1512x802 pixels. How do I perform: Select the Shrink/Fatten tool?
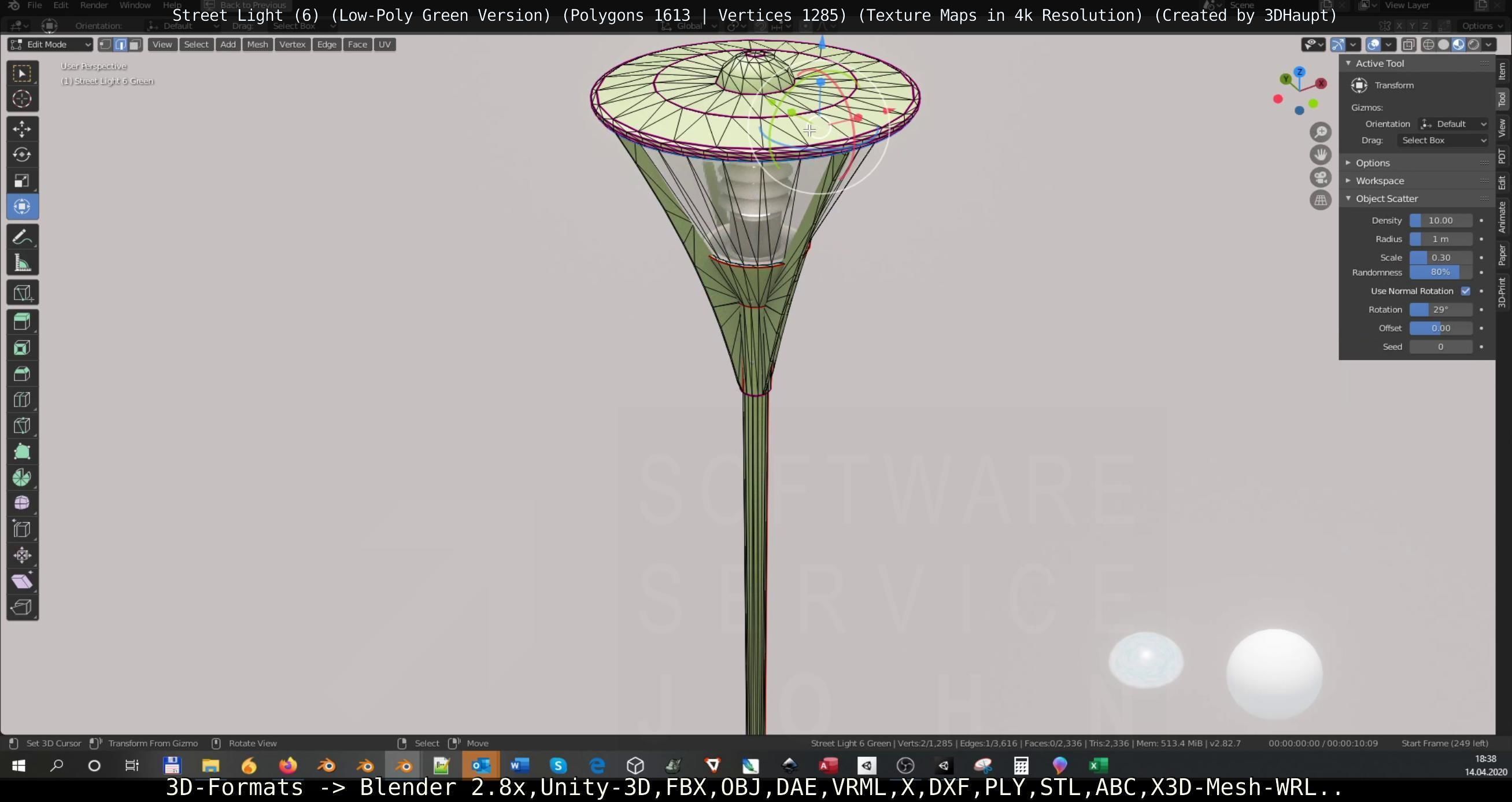click(23, 556)
